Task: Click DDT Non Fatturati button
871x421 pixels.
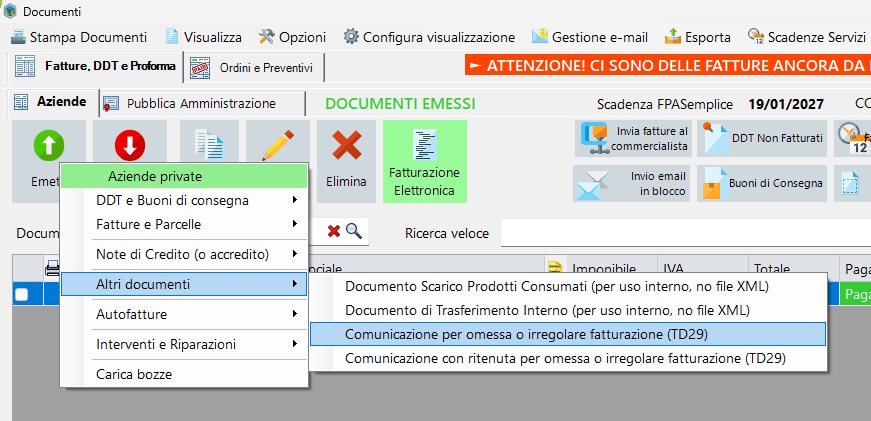Action: [x=762, y=138]
